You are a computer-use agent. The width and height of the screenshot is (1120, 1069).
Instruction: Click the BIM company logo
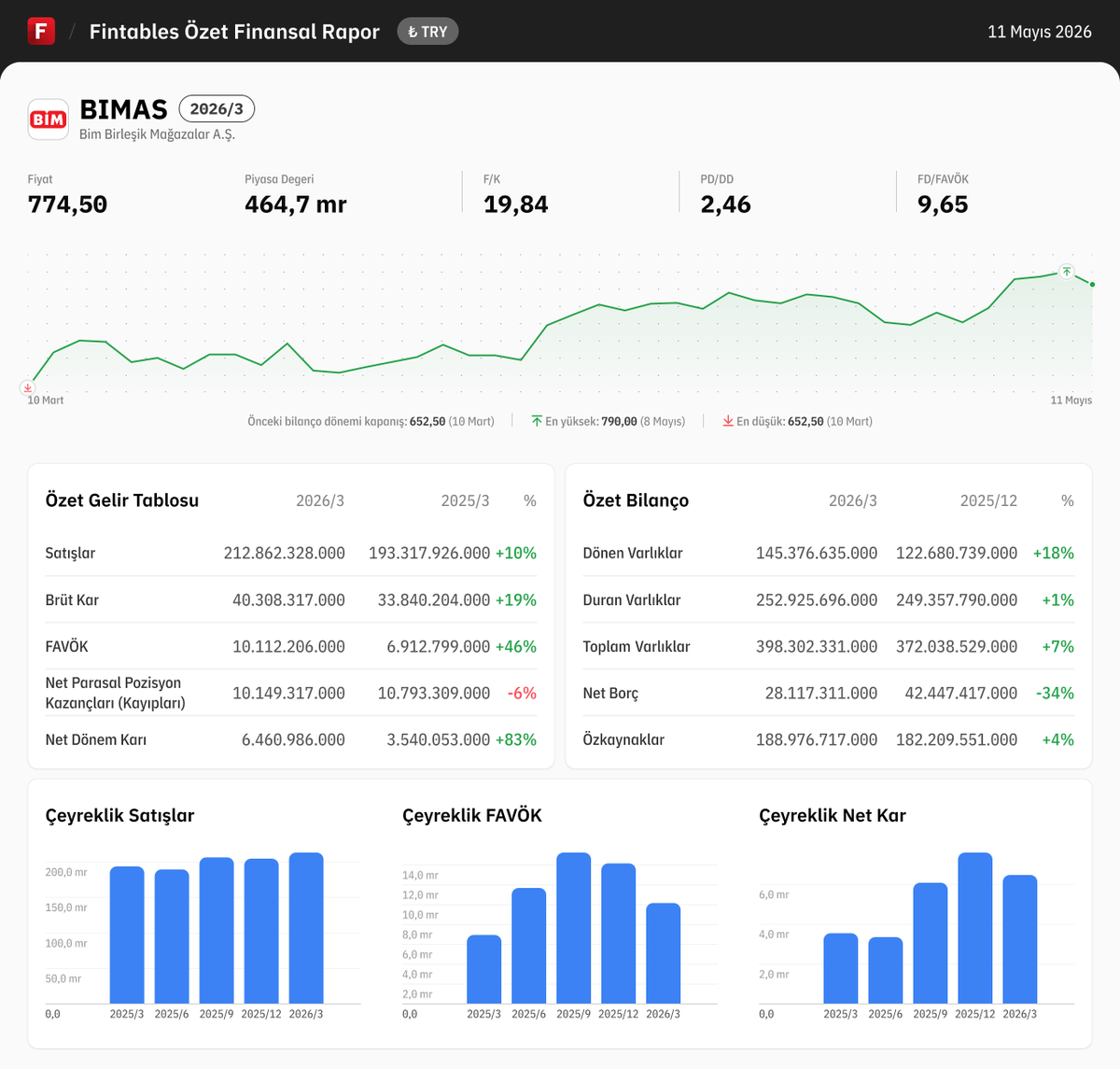click(48, 120)
